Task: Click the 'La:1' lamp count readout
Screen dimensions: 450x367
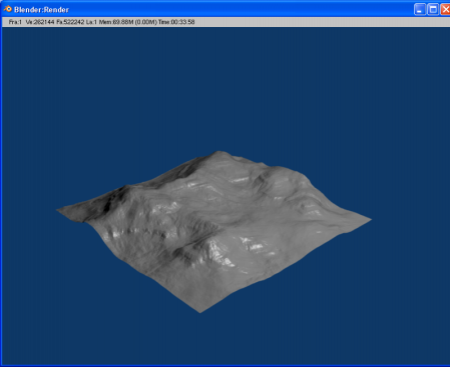Action: coord(91,22)
